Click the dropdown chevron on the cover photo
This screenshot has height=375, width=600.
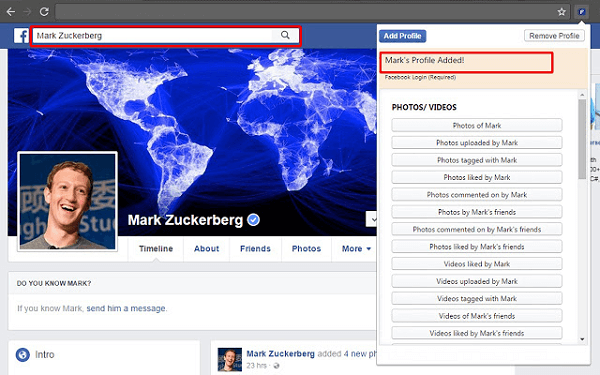click(372, 219)
